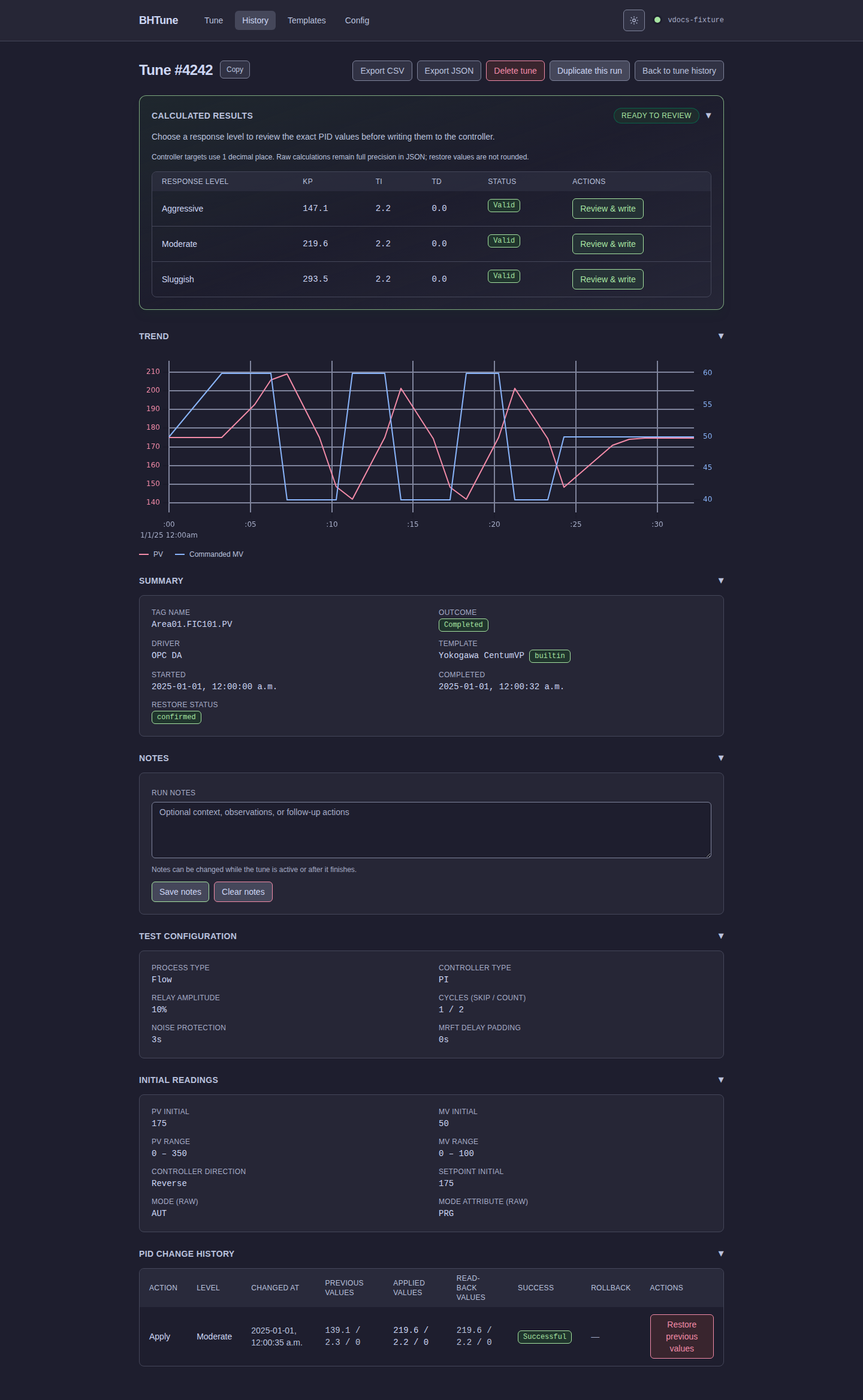Click the READY TO REVIEW badge
863x1400 pixels.
656,116
